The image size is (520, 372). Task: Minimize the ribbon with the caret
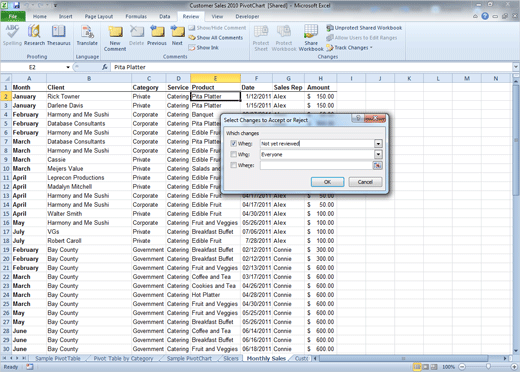point(475,16)
